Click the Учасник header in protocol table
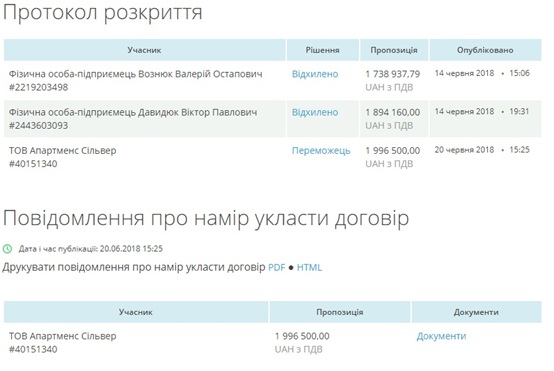 (x=144, y=50)
